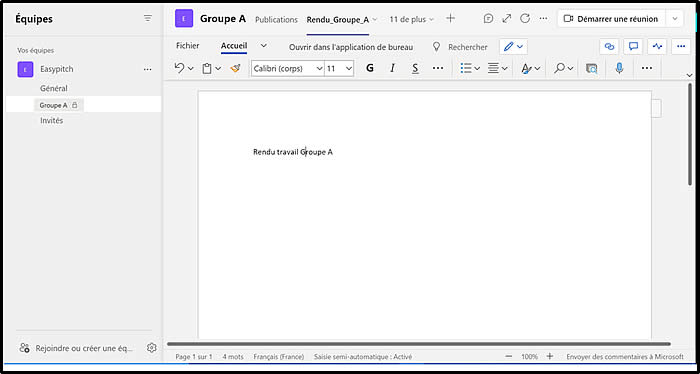
Task: Click the Find magnifier icon
Action: coord(559,68)
